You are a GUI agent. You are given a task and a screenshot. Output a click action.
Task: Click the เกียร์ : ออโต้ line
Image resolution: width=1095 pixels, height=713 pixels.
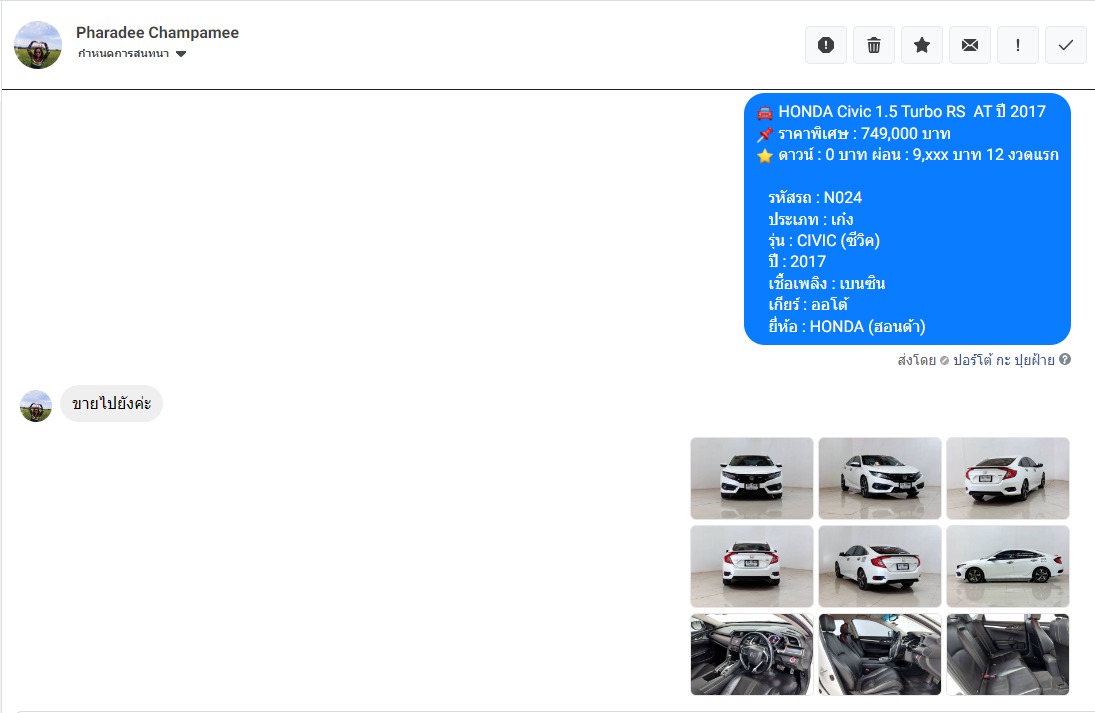point(809,304)
